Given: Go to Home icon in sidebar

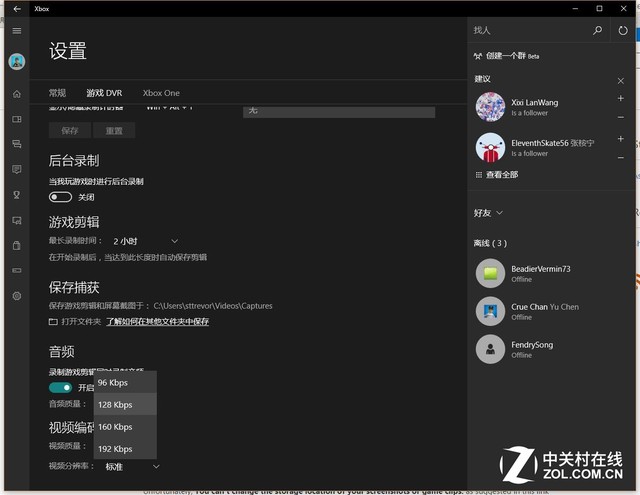Looking at the screenshot, I should [17, 94].
